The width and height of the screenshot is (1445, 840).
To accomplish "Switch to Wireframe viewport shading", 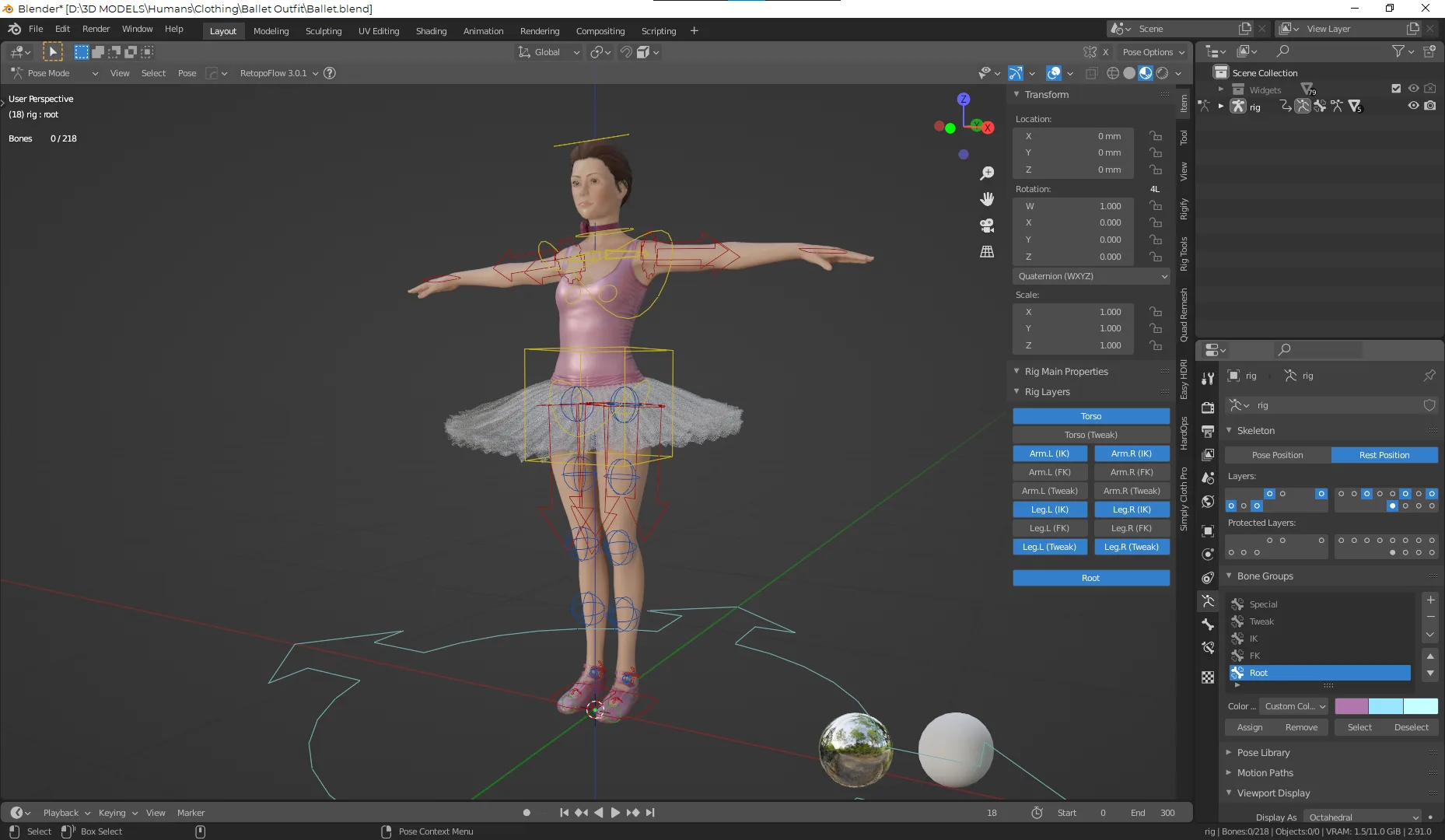I will [x=1113, y=73].
